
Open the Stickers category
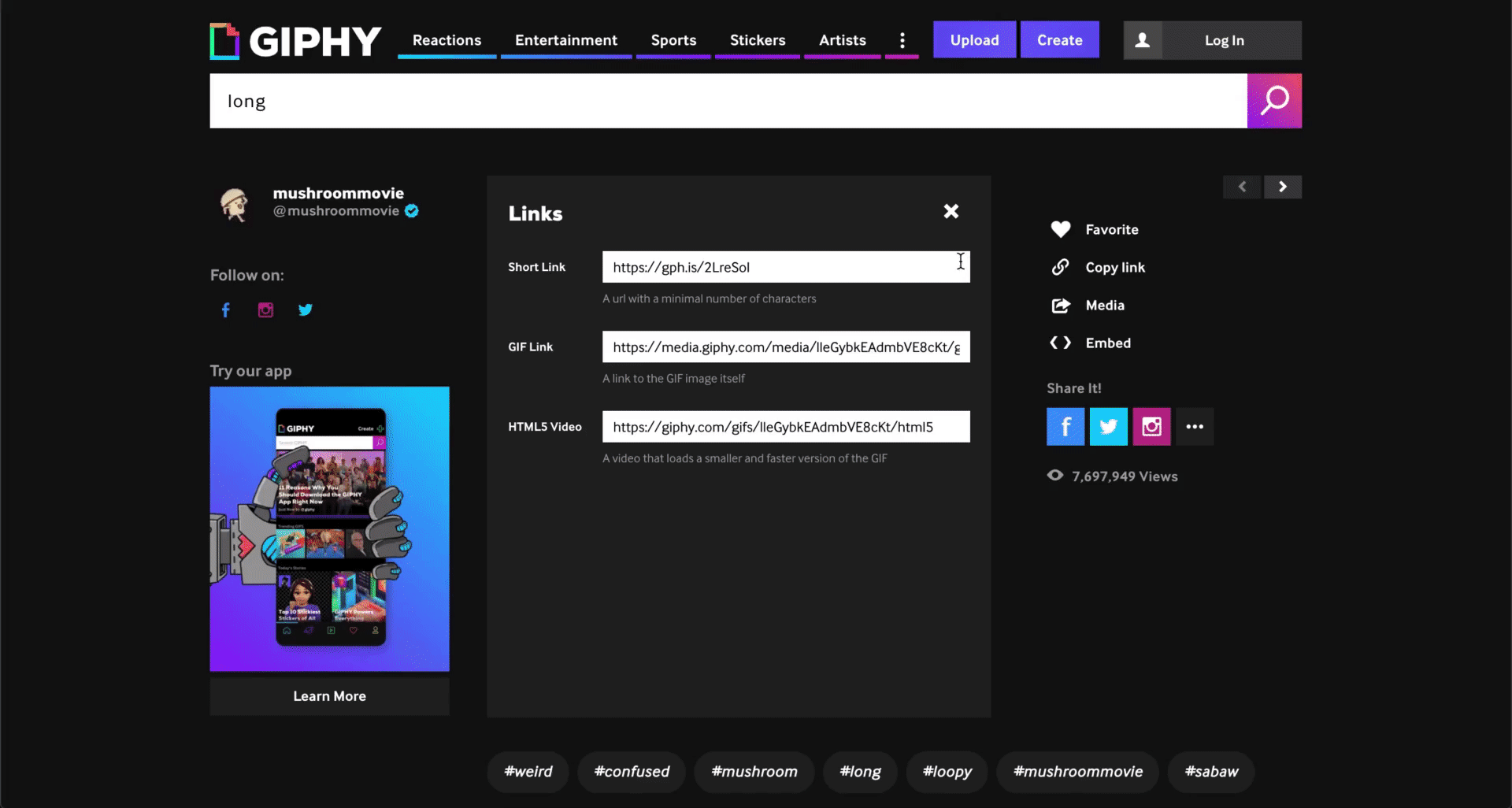(757, 40)
